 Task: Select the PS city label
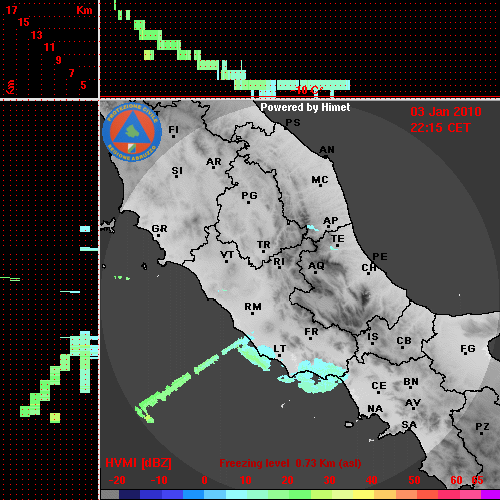tap(293, 123)
